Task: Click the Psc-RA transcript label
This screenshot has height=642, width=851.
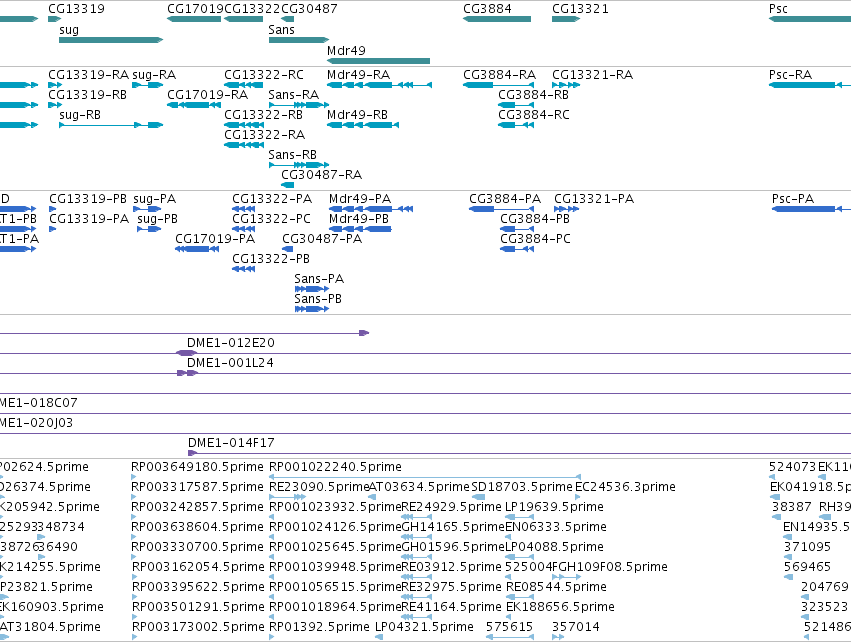Action: [x=790, y=74]
